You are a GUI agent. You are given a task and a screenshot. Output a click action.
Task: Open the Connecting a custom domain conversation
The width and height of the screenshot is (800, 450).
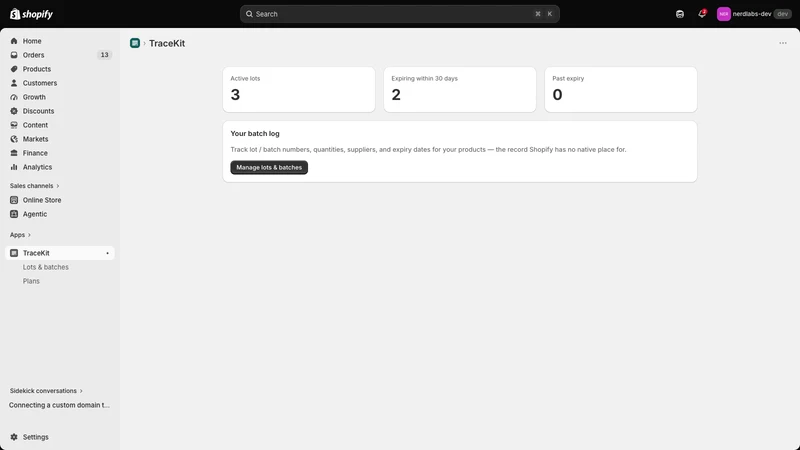(59, 405)
